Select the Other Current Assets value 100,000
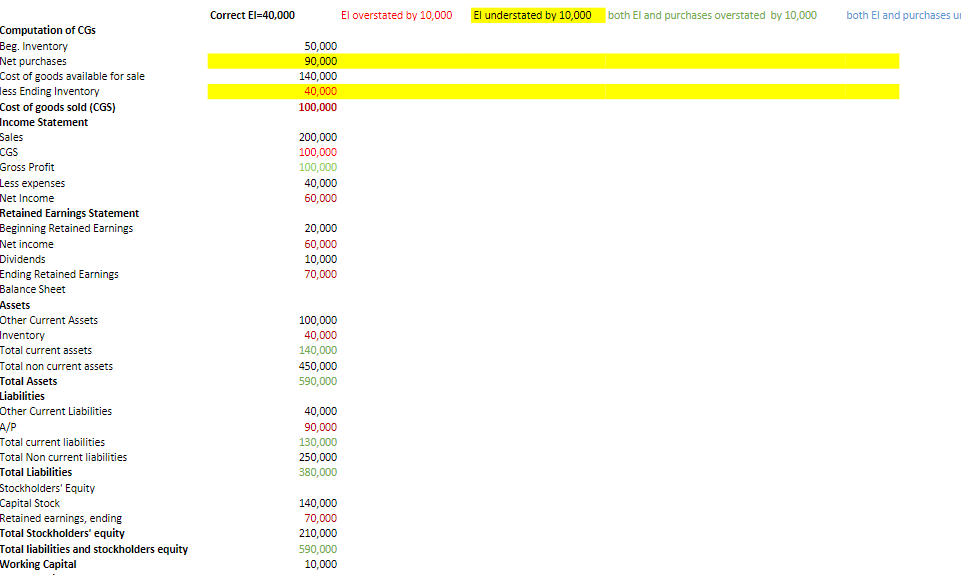This screenshot has width=964, height=575. click(318, 320)
